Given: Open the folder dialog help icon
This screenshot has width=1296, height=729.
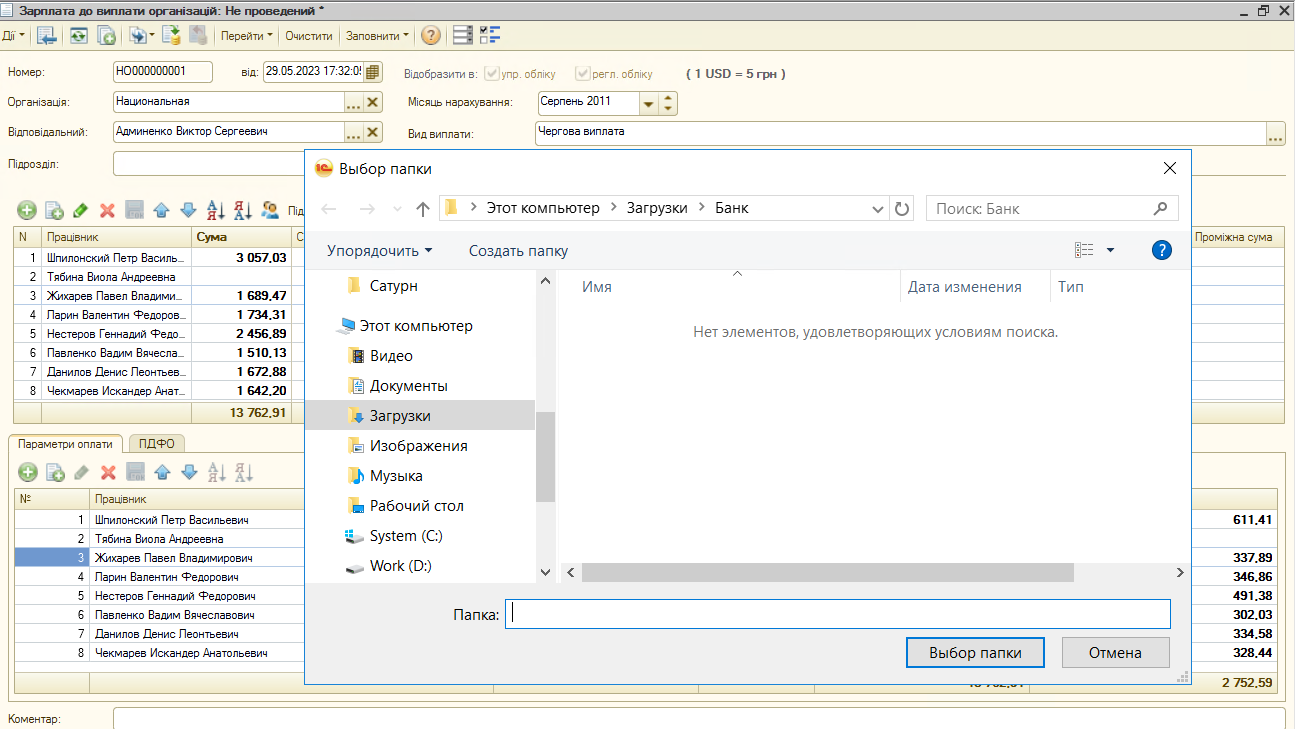Looking at the screenshot, I should [1161, 250].
